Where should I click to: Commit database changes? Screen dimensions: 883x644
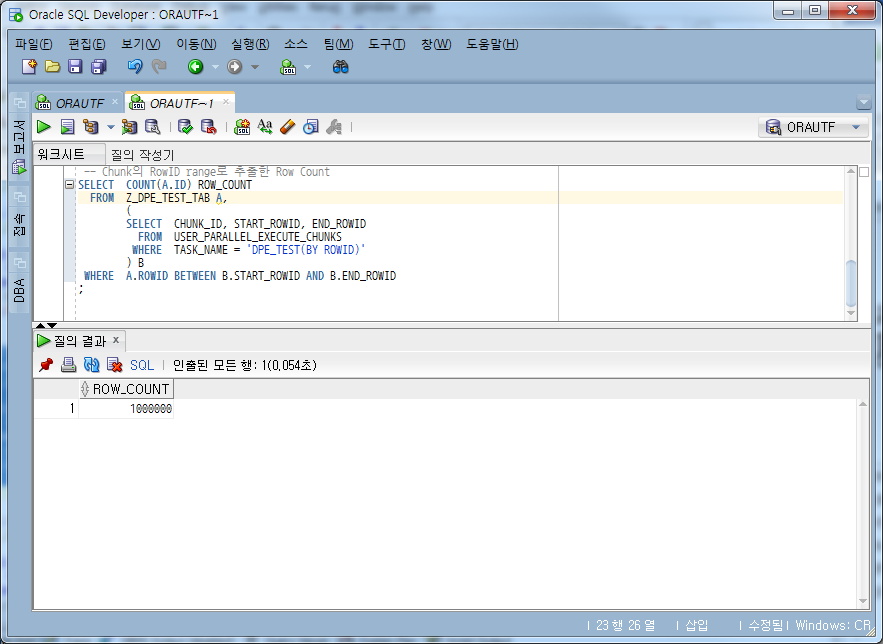[x=186, y=126]
